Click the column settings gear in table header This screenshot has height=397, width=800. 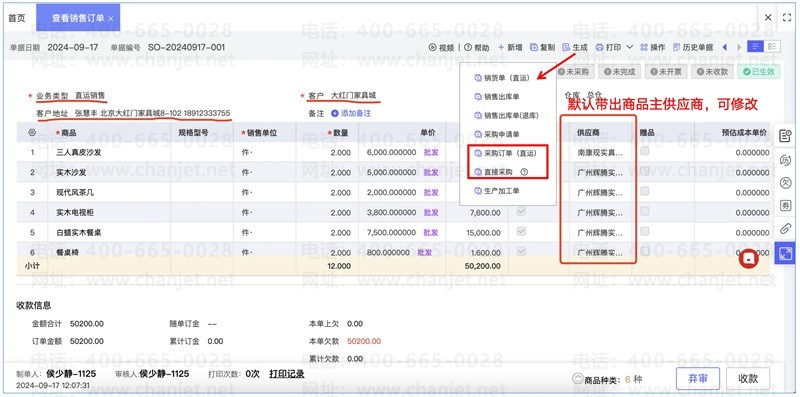coord(32,132)
